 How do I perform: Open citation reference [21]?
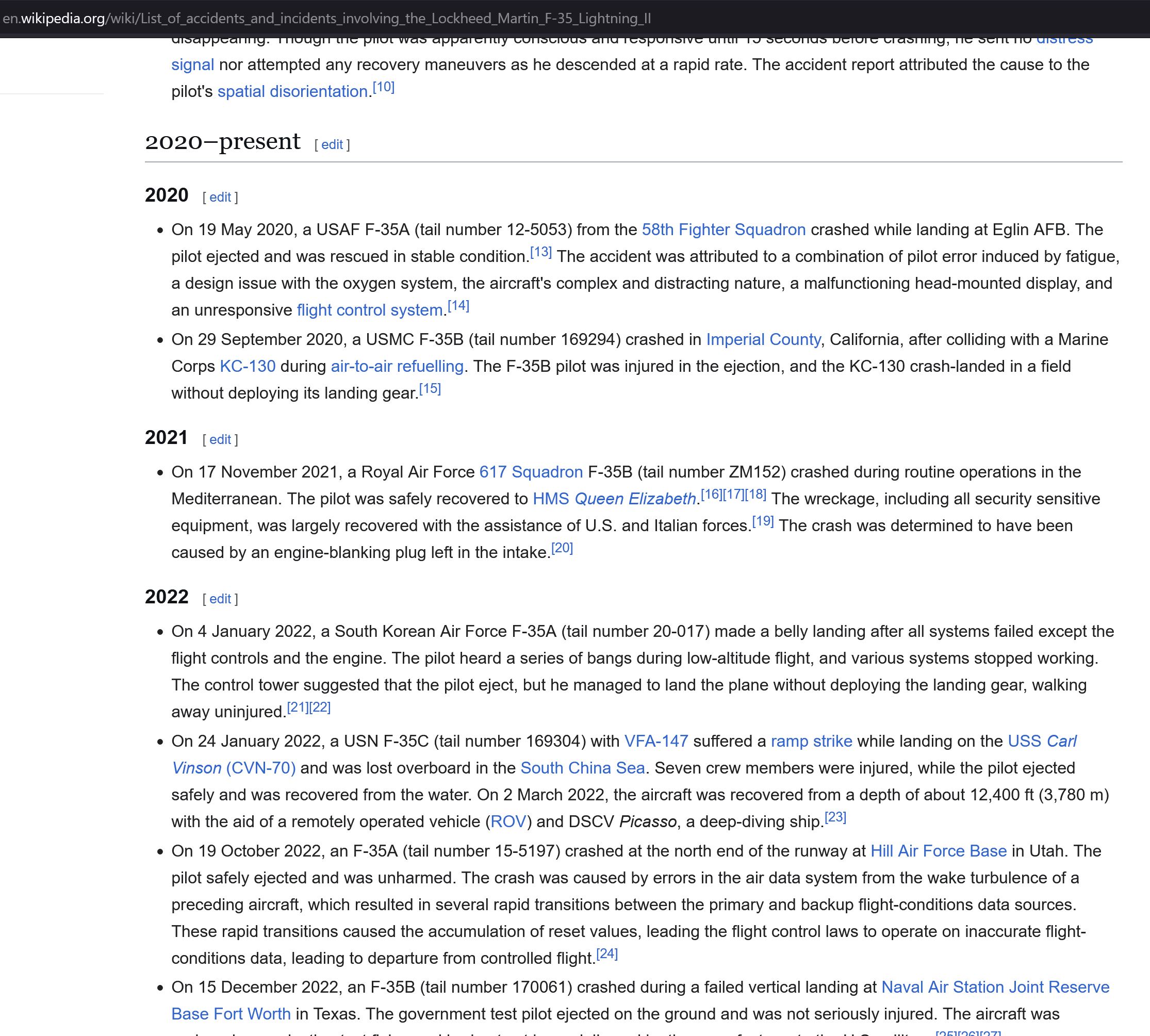(298, 708)
